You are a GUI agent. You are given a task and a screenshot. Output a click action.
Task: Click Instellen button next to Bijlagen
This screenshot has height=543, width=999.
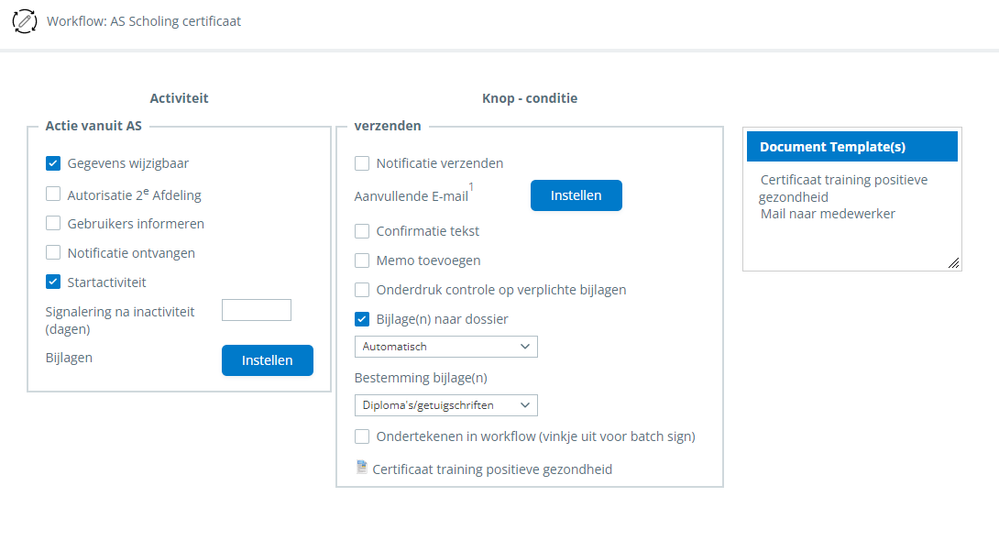(267, 360)
